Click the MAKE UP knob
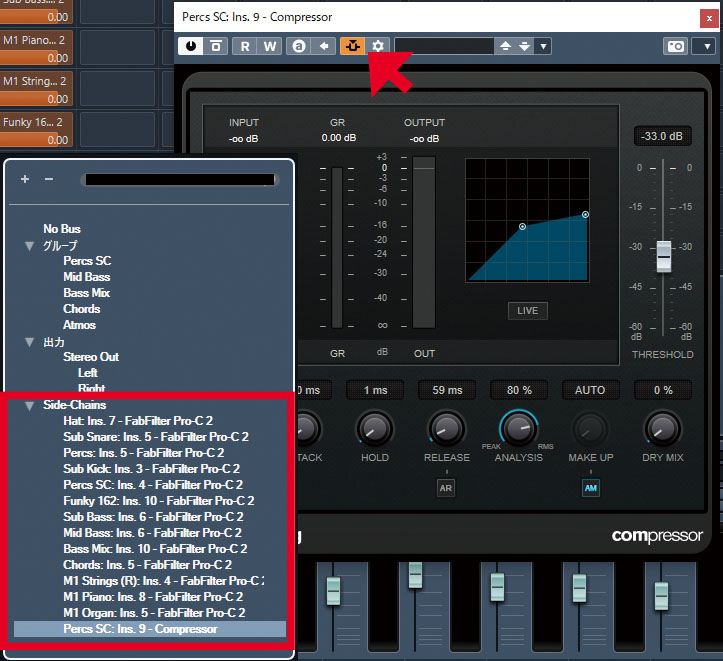This screenshot has height=661, width=723. tap(590, 429)
